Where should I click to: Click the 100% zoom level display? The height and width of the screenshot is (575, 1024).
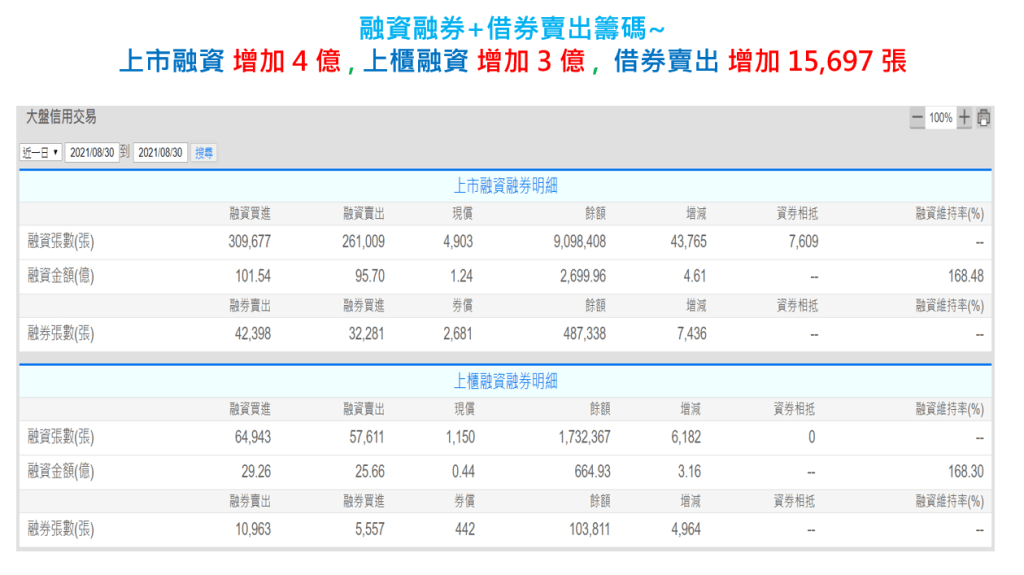(940, 118)
